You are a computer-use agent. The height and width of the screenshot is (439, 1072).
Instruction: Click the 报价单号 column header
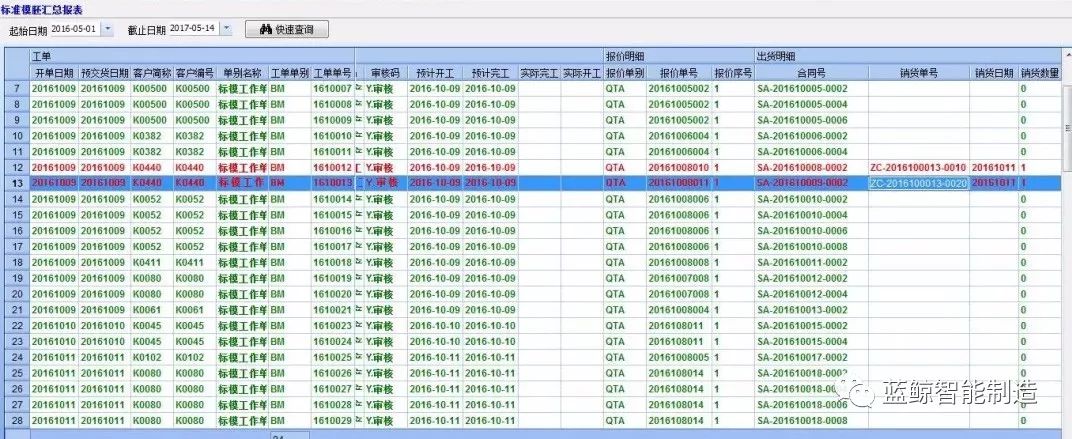tap(678, 73)
